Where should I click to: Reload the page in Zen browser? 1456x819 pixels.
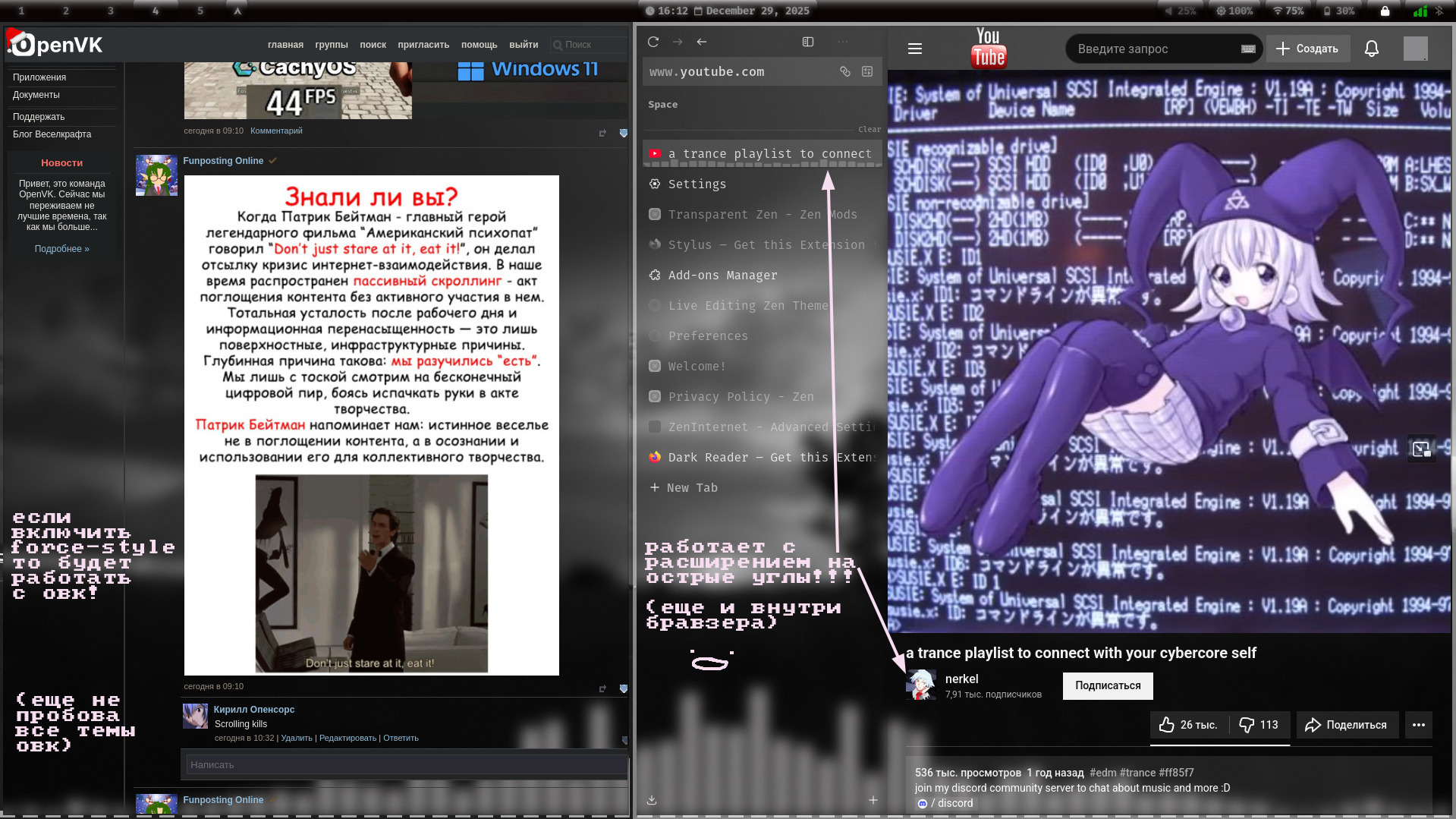click(653, 42)
